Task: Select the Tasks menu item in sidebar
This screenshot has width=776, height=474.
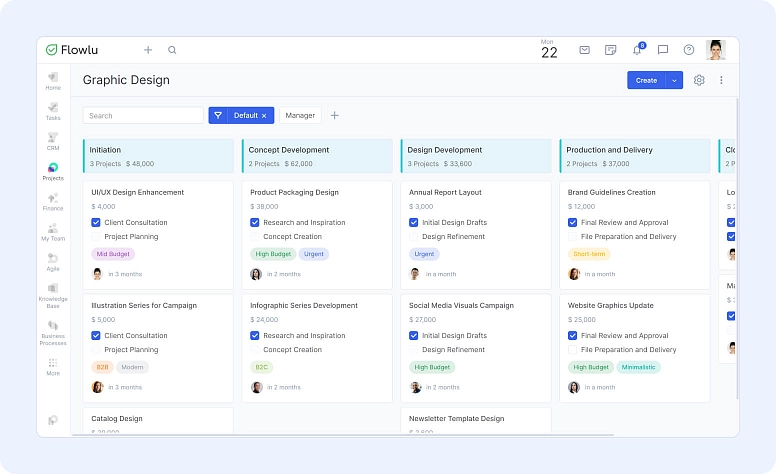Action: (x=53, y=111)
